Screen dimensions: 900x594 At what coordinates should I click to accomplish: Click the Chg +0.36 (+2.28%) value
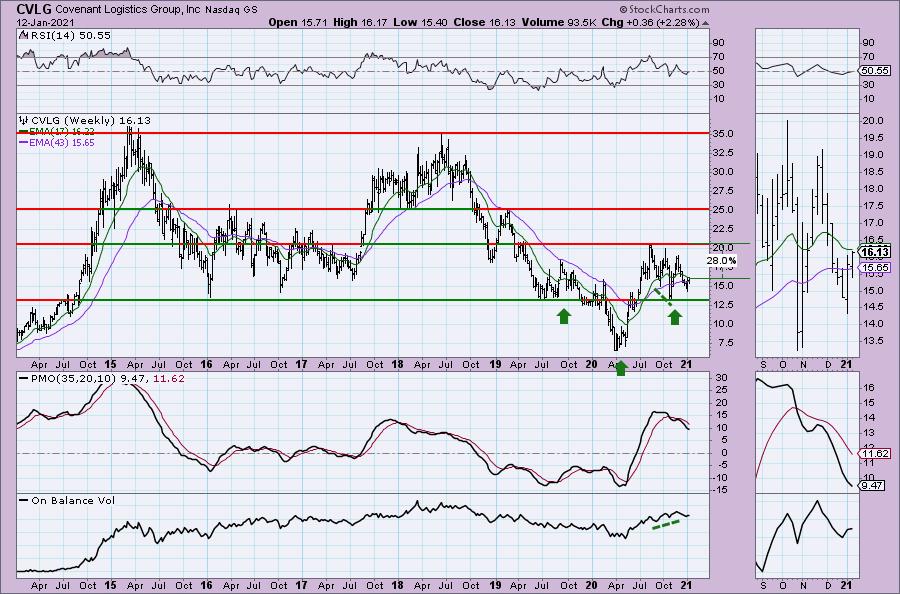pyautogui.click(x=650, y=23)
